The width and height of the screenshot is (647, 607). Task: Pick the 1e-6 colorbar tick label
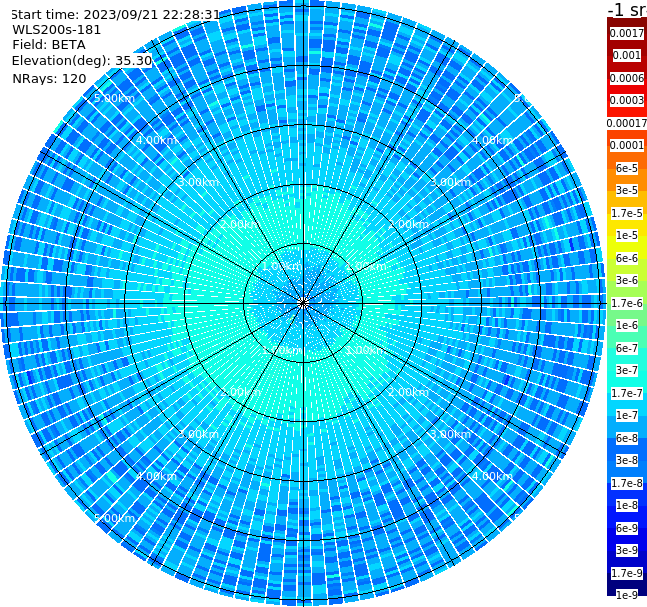[x=627, y=325]
